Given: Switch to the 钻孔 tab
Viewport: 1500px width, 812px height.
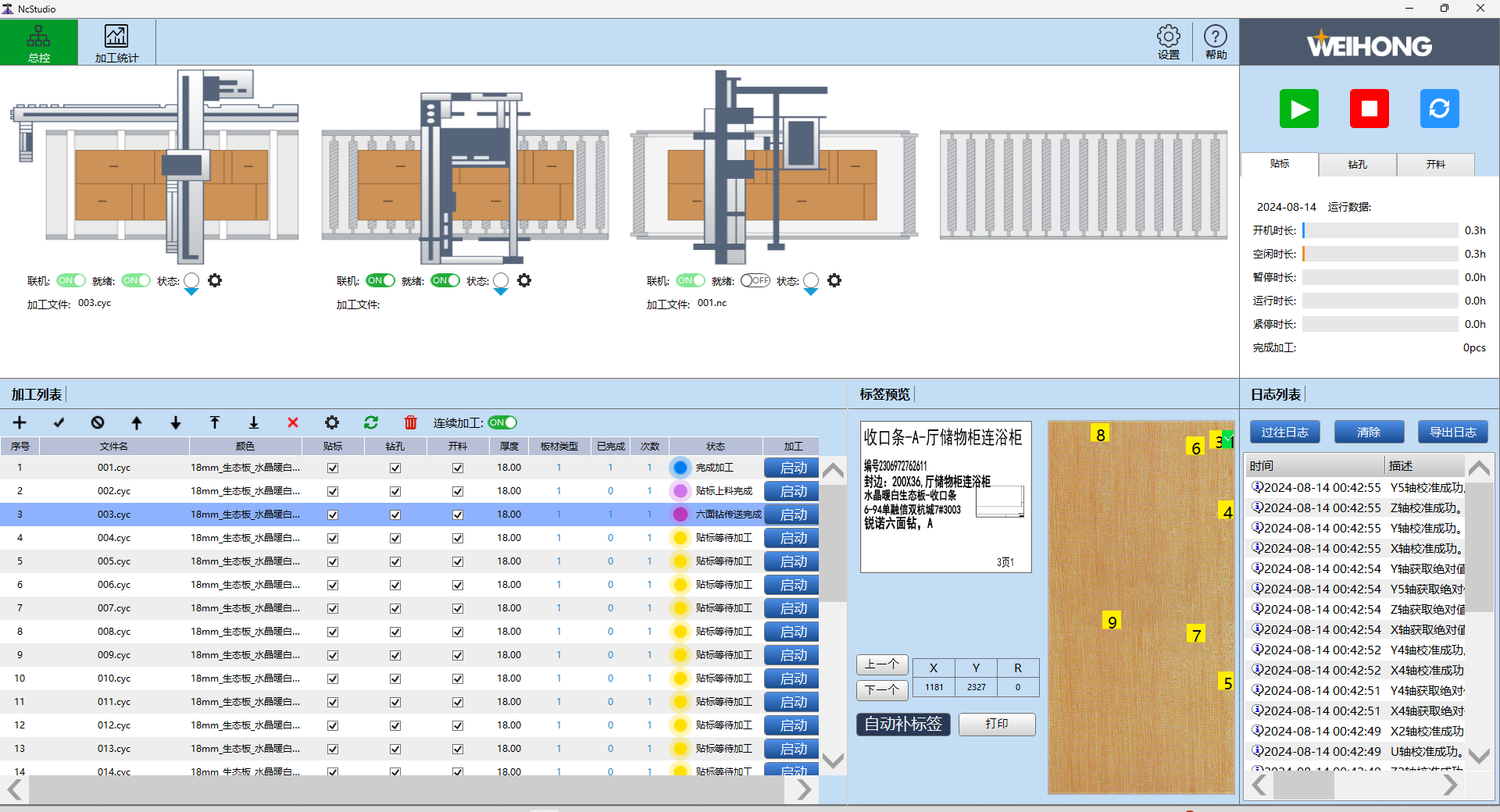Looking at the screenshot, I should pyautogui.click(x=1357, y=165).
